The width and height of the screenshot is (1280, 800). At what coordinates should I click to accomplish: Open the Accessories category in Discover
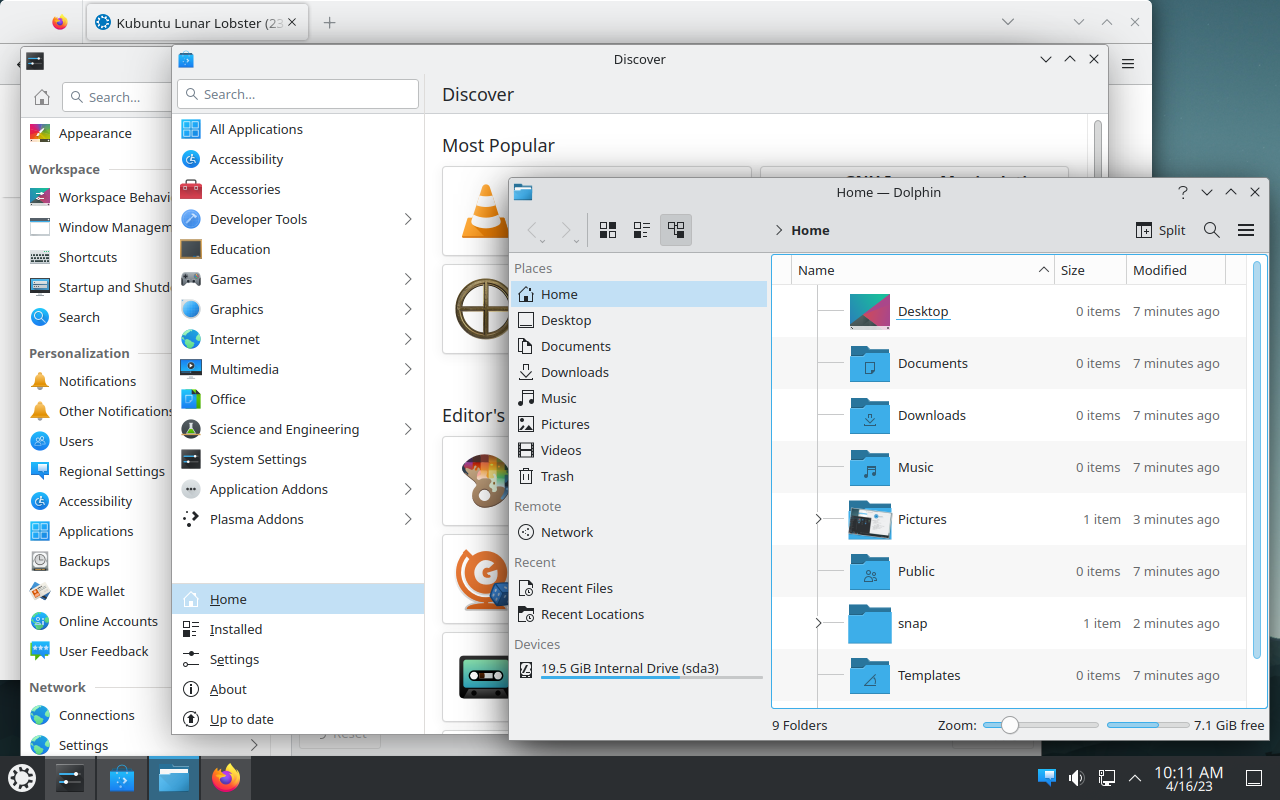tap(298, 189)
